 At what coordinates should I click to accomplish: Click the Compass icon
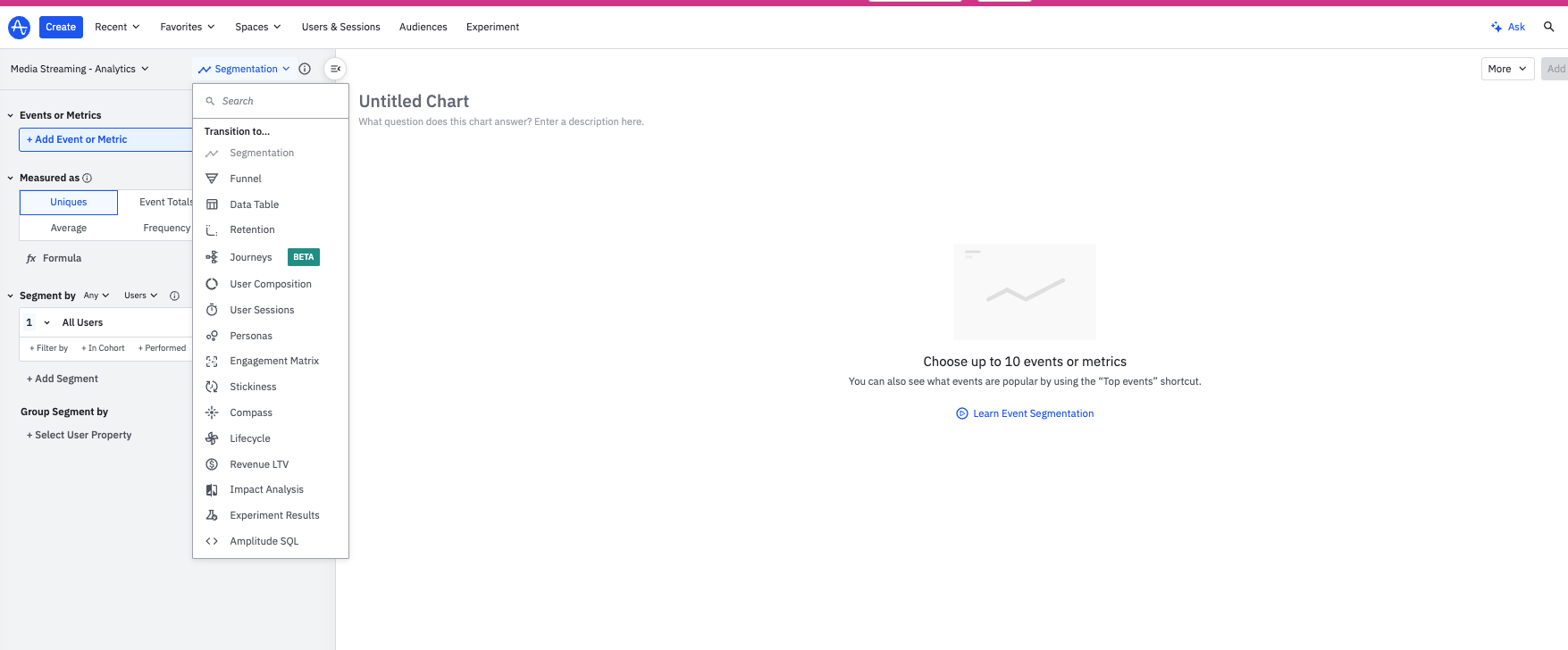[x=212, y=412]
